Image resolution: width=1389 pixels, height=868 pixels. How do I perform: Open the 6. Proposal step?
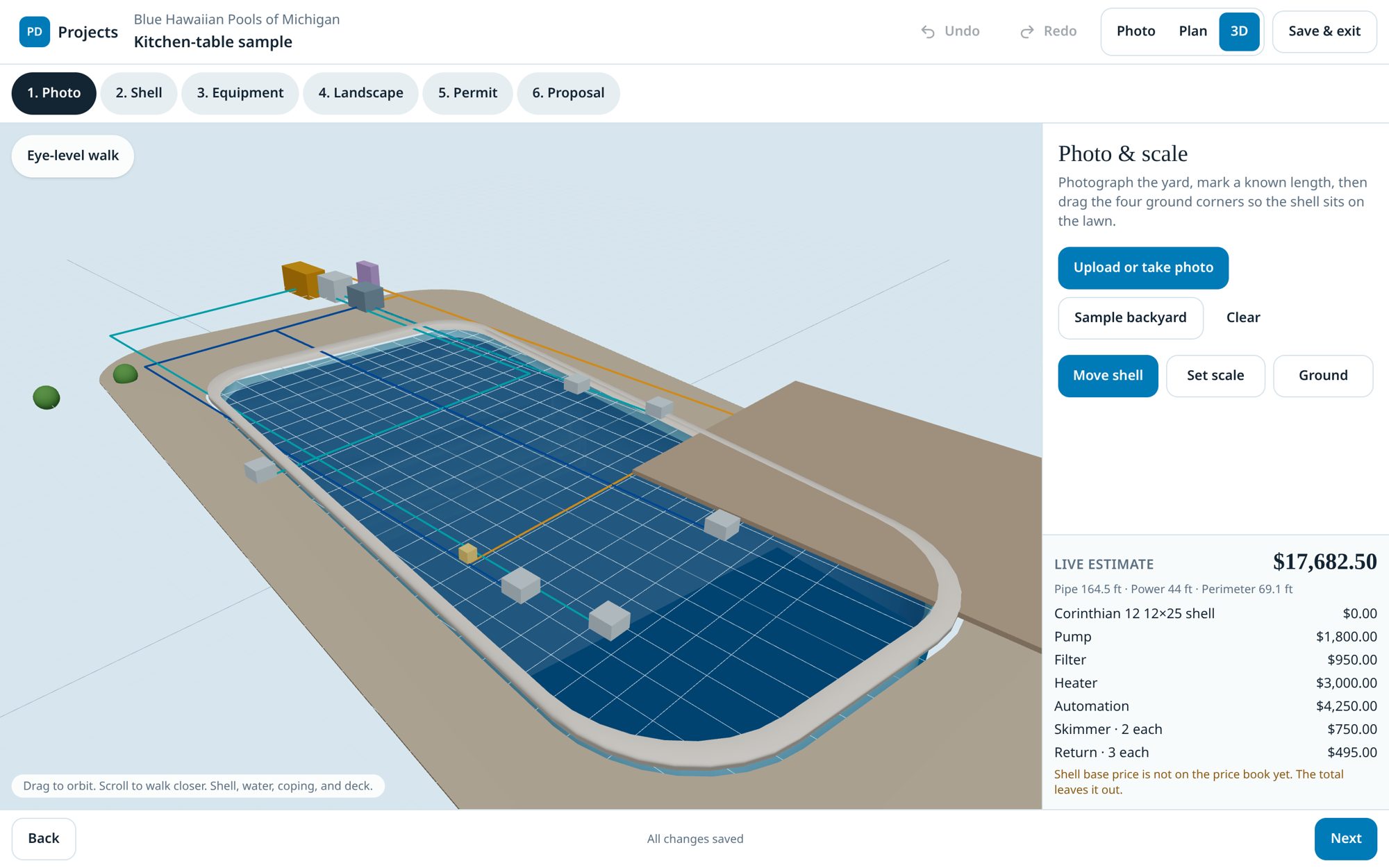(568, 93)
